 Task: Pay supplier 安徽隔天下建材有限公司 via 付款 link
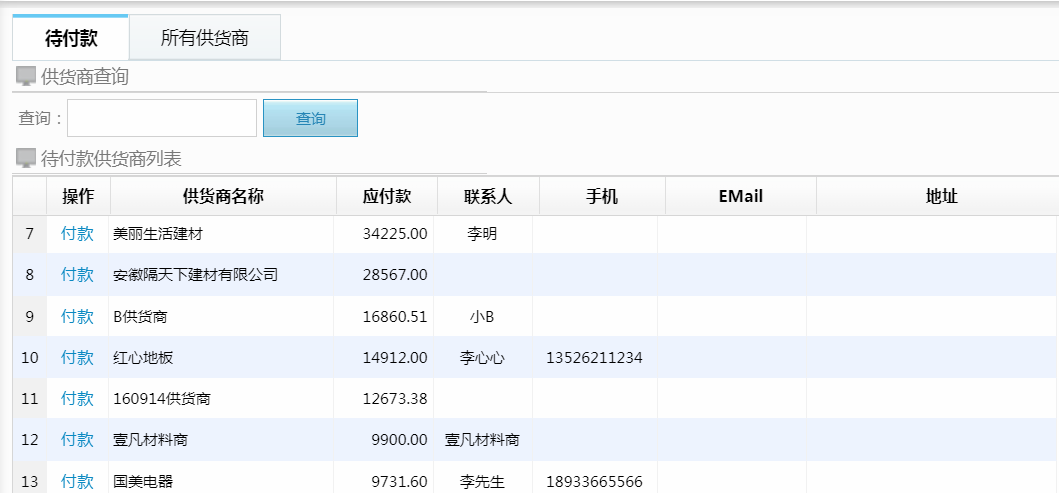click(77, 274)
